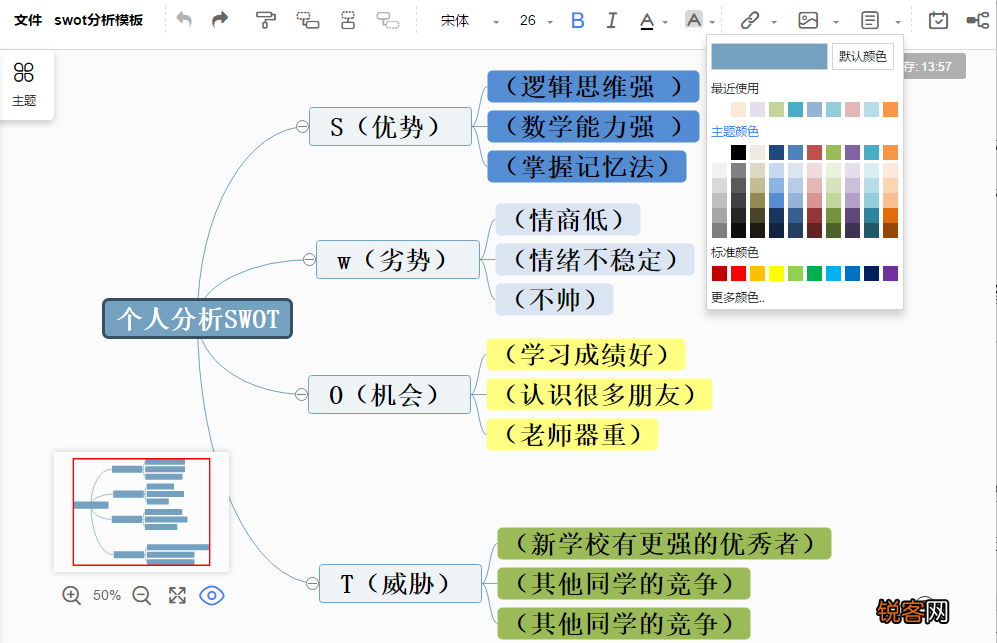Select the format painter tool

265,20
